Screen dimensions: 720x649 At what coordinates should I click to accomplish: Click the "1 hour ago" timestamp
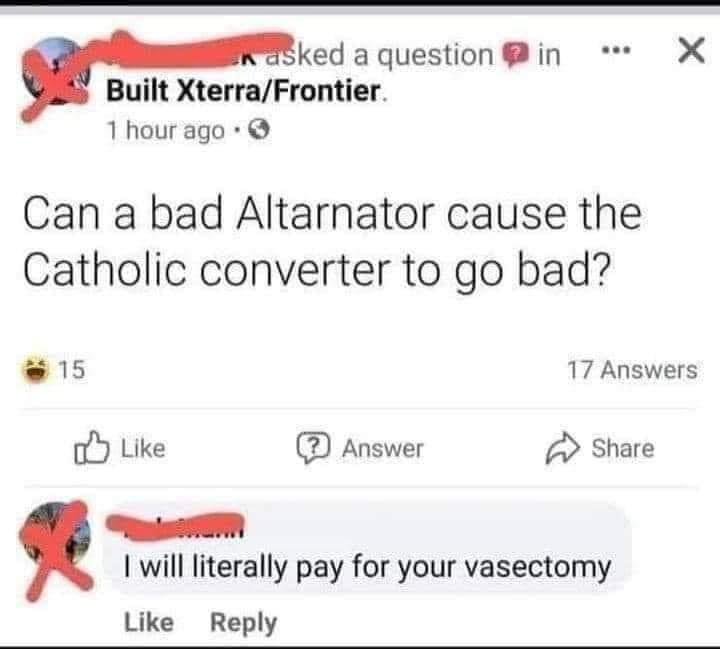(164, 131)
